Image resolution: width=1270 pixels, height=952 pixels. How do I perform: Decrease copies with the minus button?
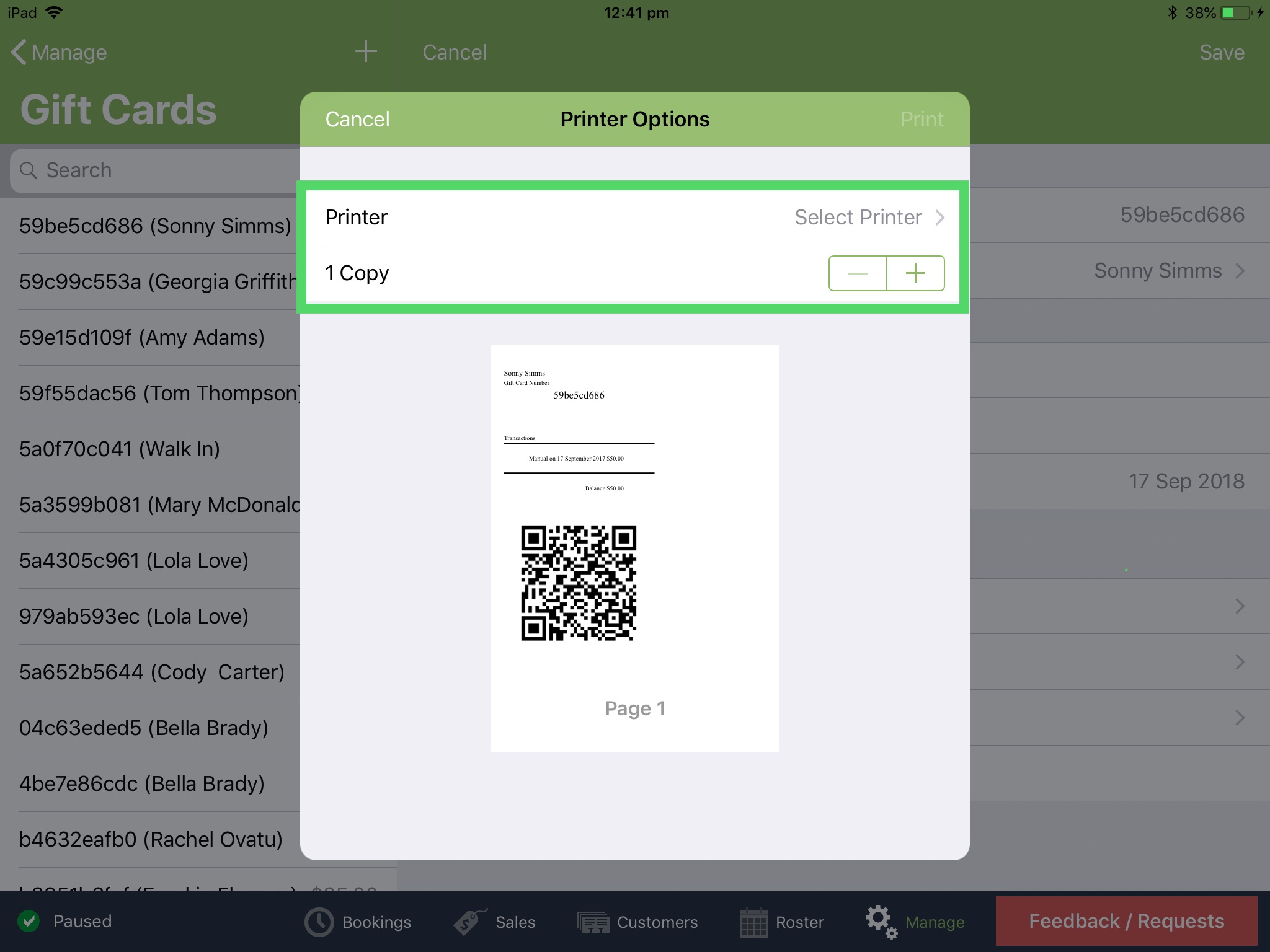(x=858, y=273)
